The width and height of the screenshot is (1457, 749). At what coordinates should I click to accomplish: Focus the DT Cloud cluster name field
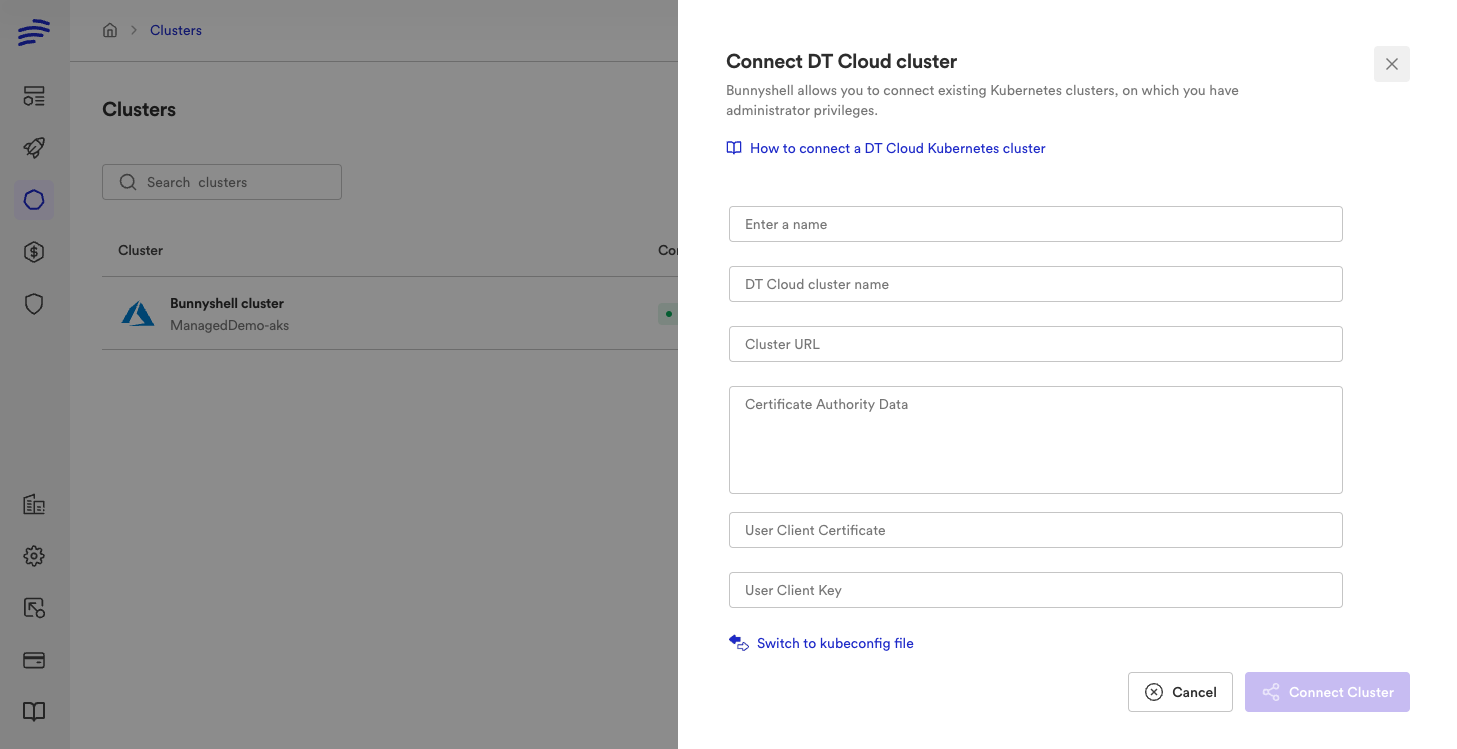coord(1036,284)
